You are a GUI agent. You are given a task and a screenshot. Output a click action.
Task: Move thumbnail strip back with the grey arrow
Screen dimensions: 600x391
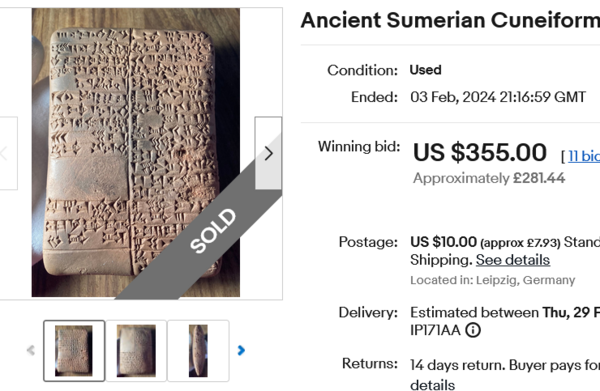[31, 350]
